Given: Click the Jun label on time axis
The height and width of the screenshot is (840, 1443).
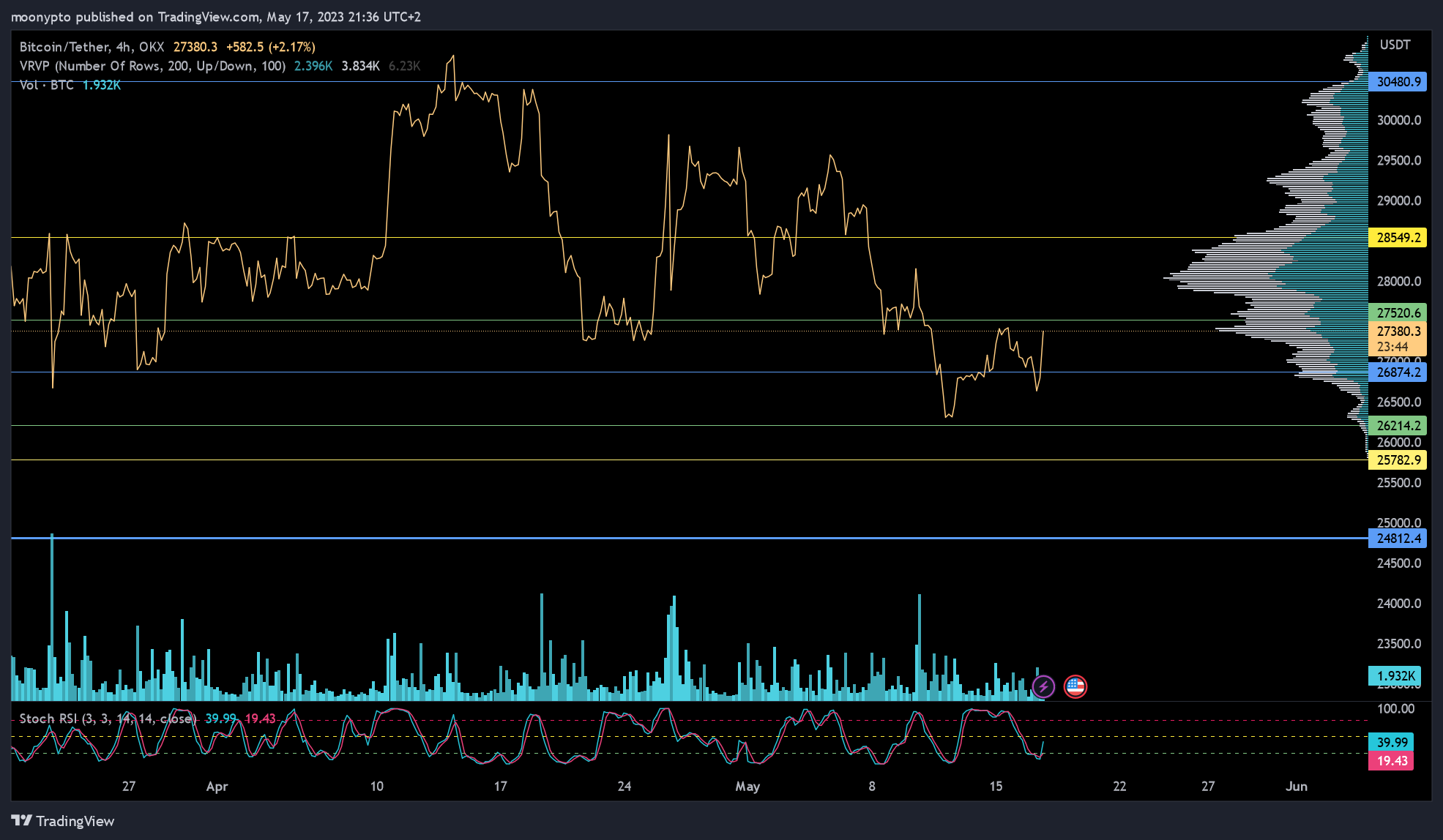Looking at the screenshot, I should (x=1297, y=787).
